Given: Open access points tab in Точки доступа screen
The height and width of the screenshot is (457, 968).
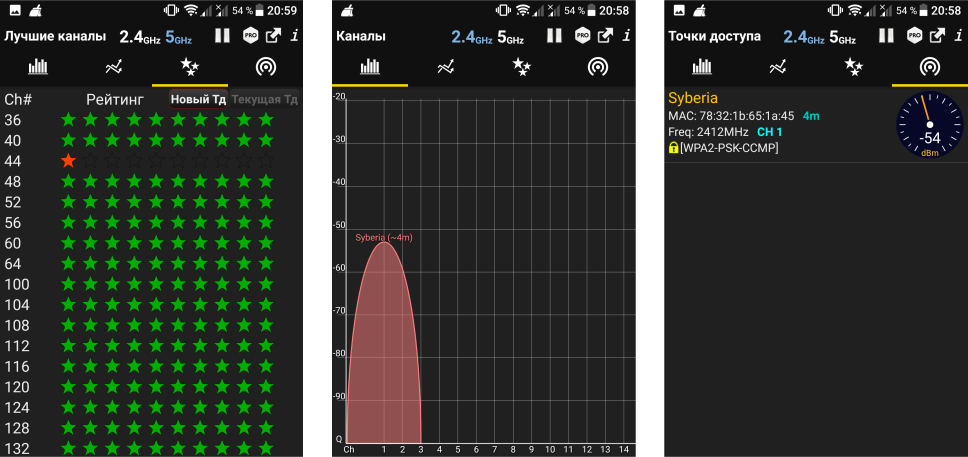Looking at the screenshot, I should (x=930, y=67).
